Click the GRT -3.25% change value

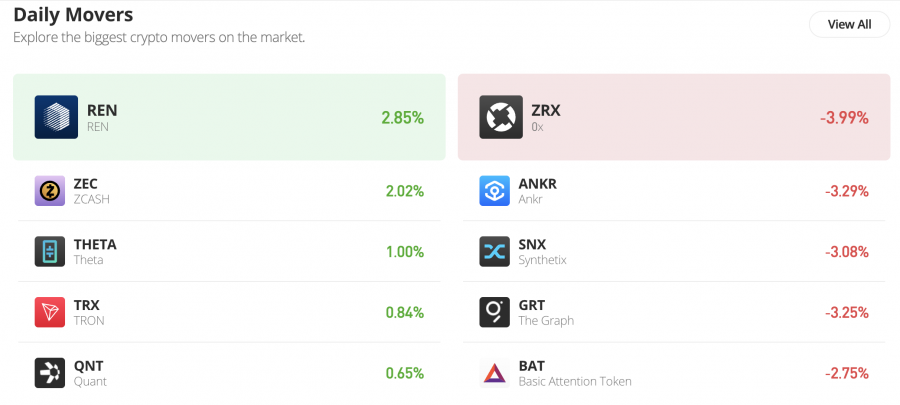847,313
